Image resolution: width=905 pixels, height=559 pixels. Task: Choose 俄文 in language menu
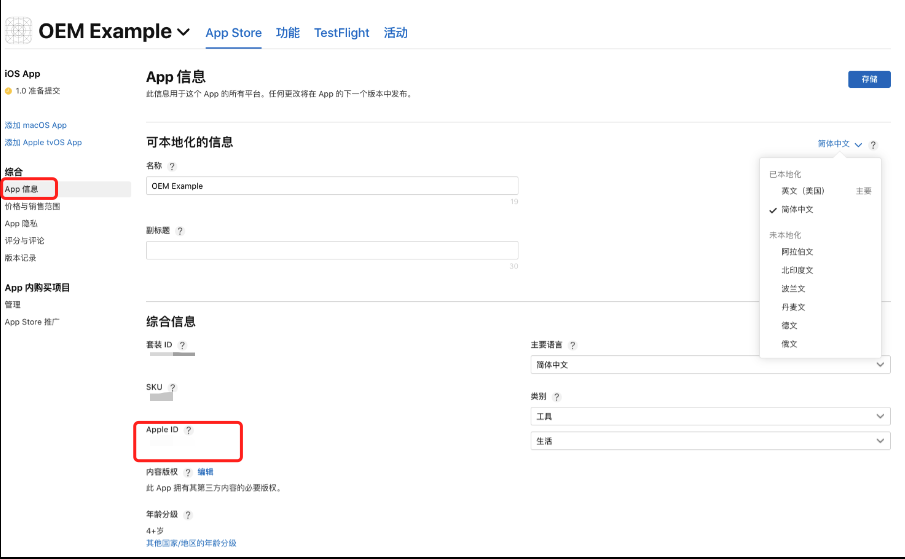(789, 344)
